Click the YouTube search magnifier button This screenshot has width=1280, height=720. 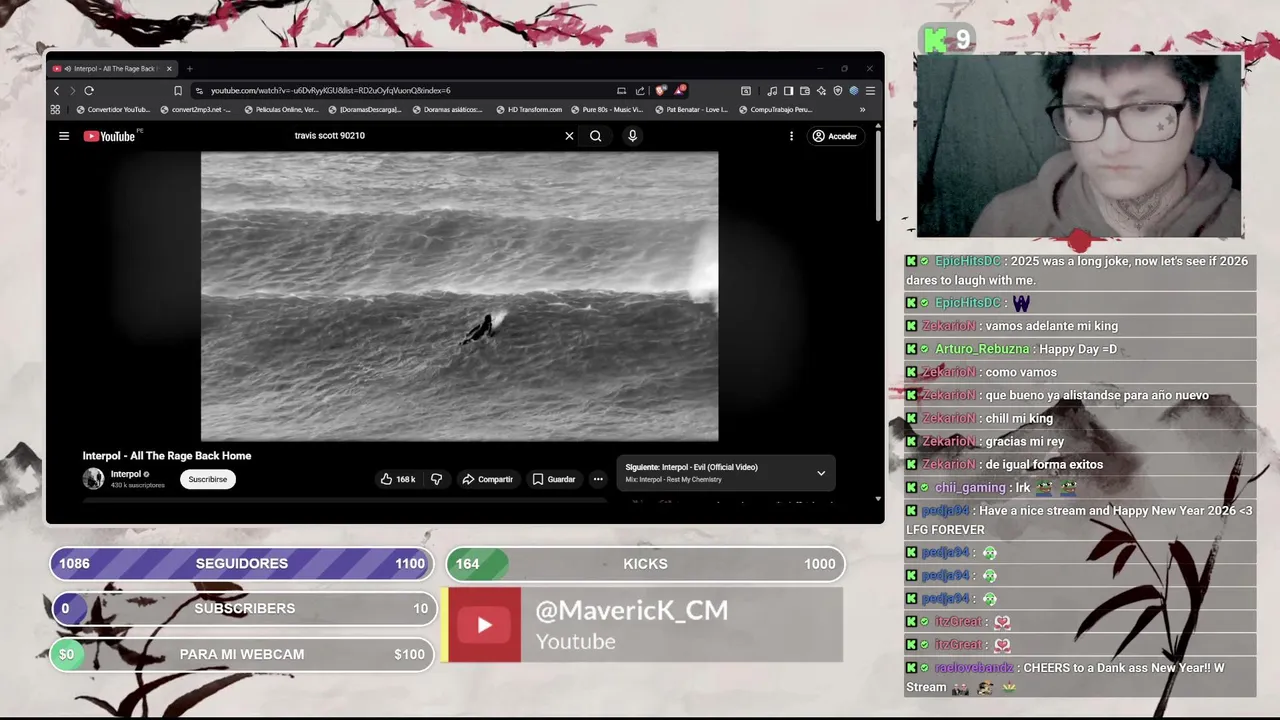click(595, 136)
